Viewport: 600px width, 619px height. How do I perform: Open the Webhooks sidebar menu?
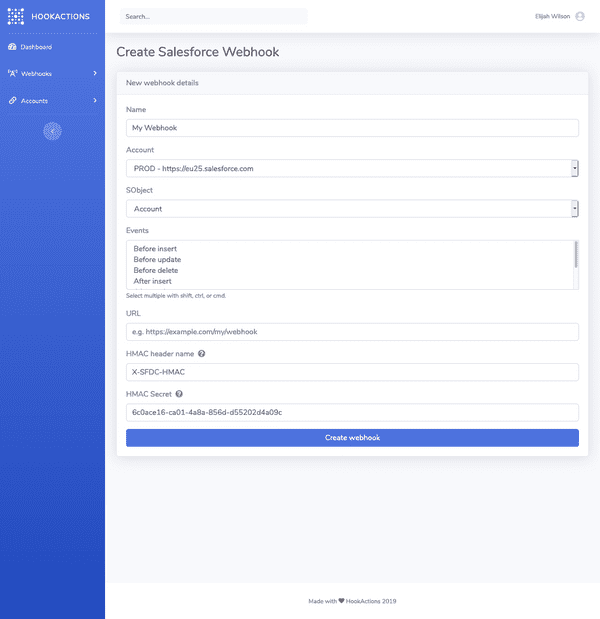tap(52, 73)
